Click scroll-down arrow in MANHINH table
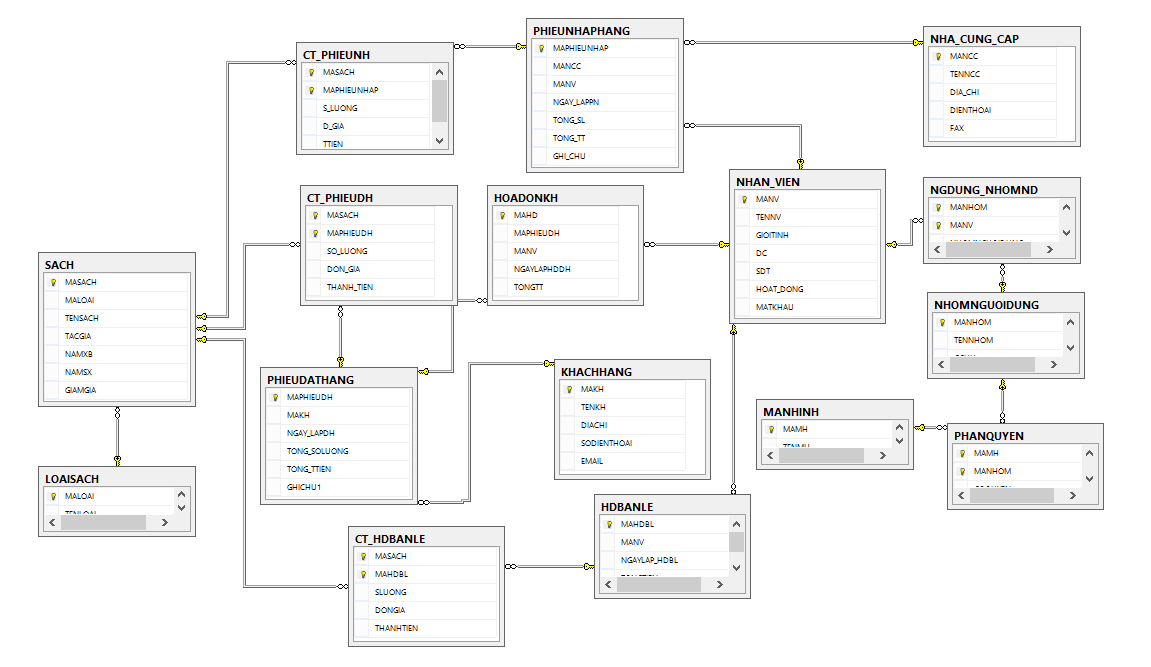The width and height of the screenshot is (1151, 667). [899, 441]
